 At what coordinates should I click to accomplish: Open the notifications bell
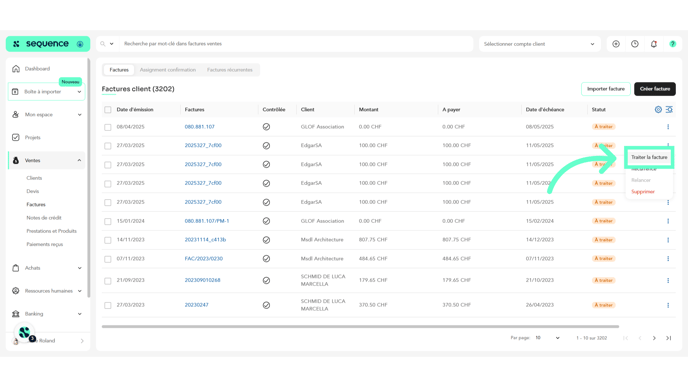click(x=654, y=44)
